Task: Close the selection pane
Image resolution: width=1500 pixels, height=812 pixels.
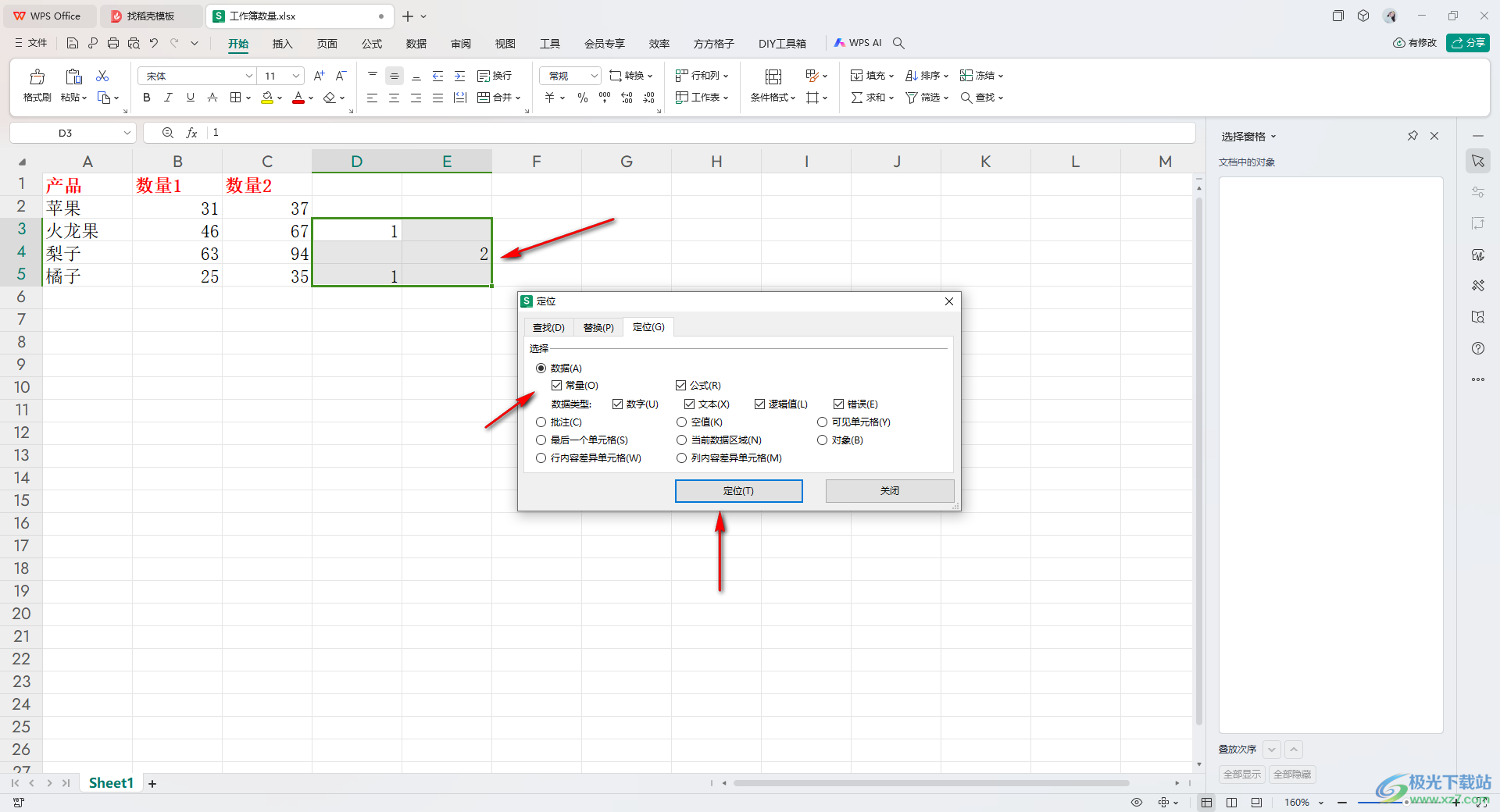Action: click(x=1434, y=136)
